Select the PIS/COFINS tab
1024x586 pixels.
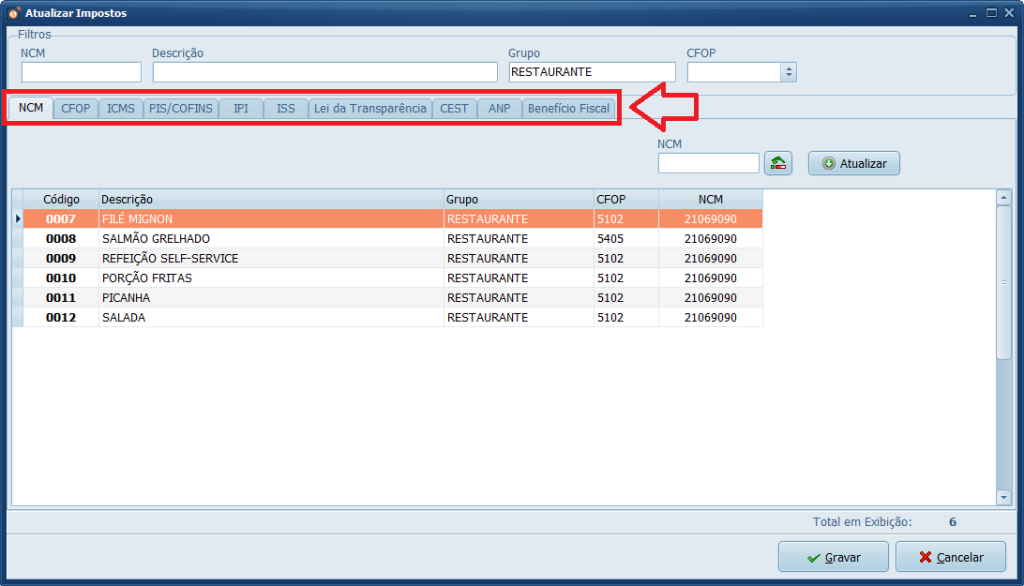(x=181, y=108)
